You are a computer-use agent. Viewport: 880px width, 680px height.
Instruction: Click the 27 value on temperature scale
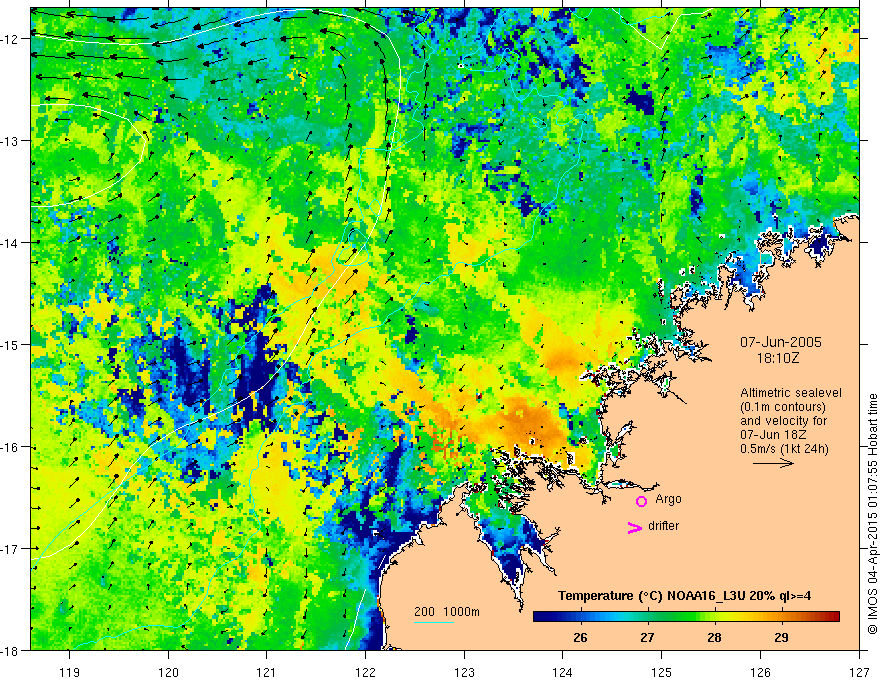[x=647, y=637]
